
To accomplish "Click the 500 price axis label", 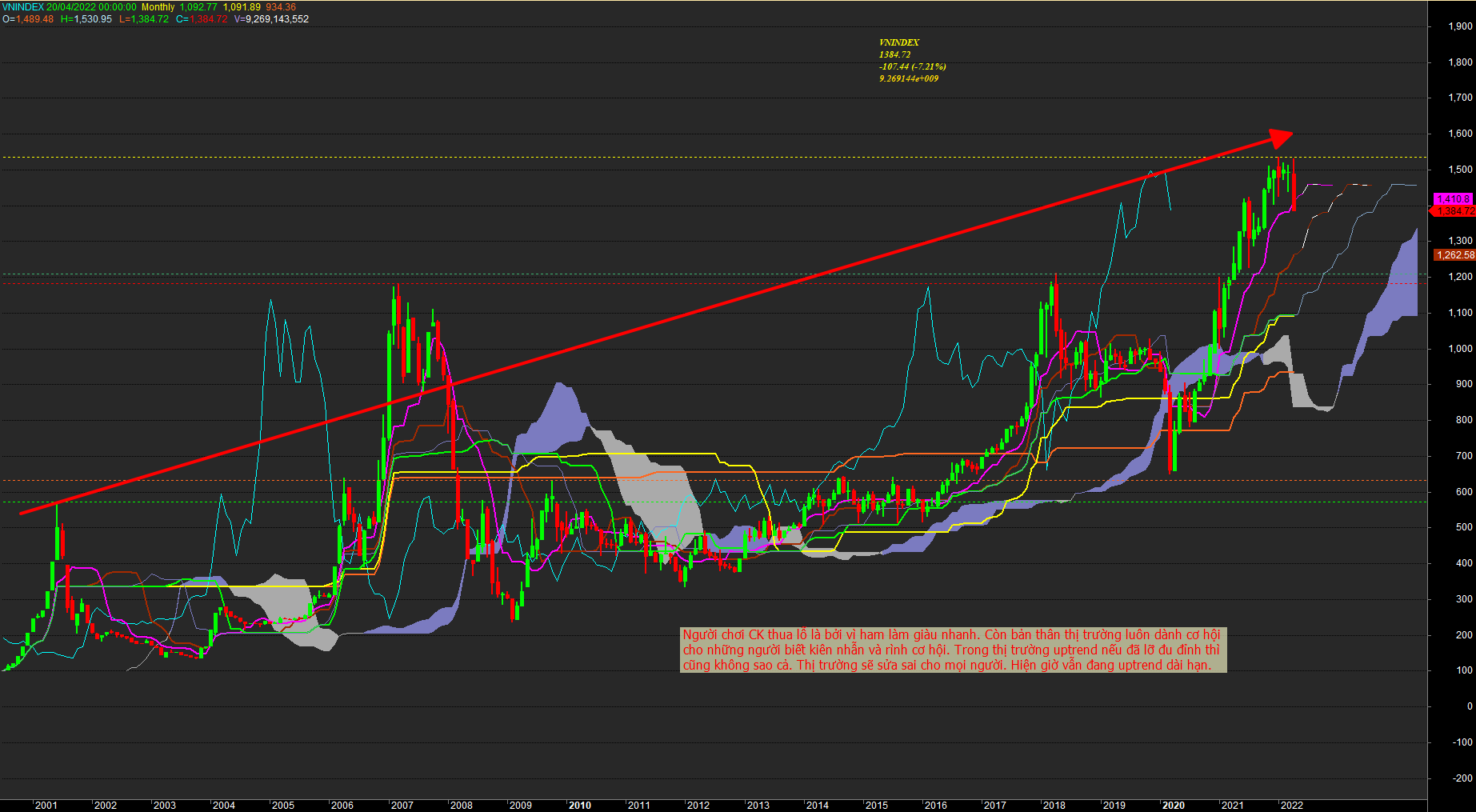I will [1465, 527].
